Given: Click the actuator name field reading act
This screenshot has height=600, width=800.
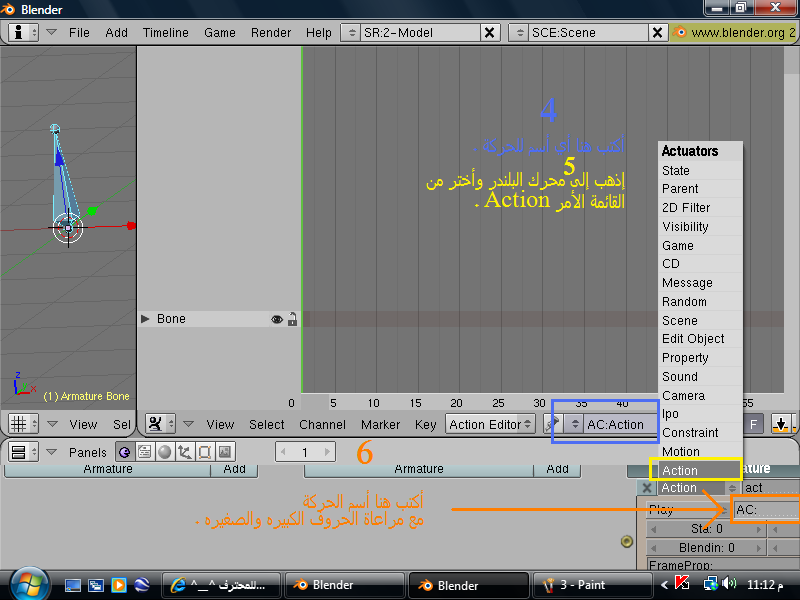Looking at the screenshot, I should click(x=771, y=488).
